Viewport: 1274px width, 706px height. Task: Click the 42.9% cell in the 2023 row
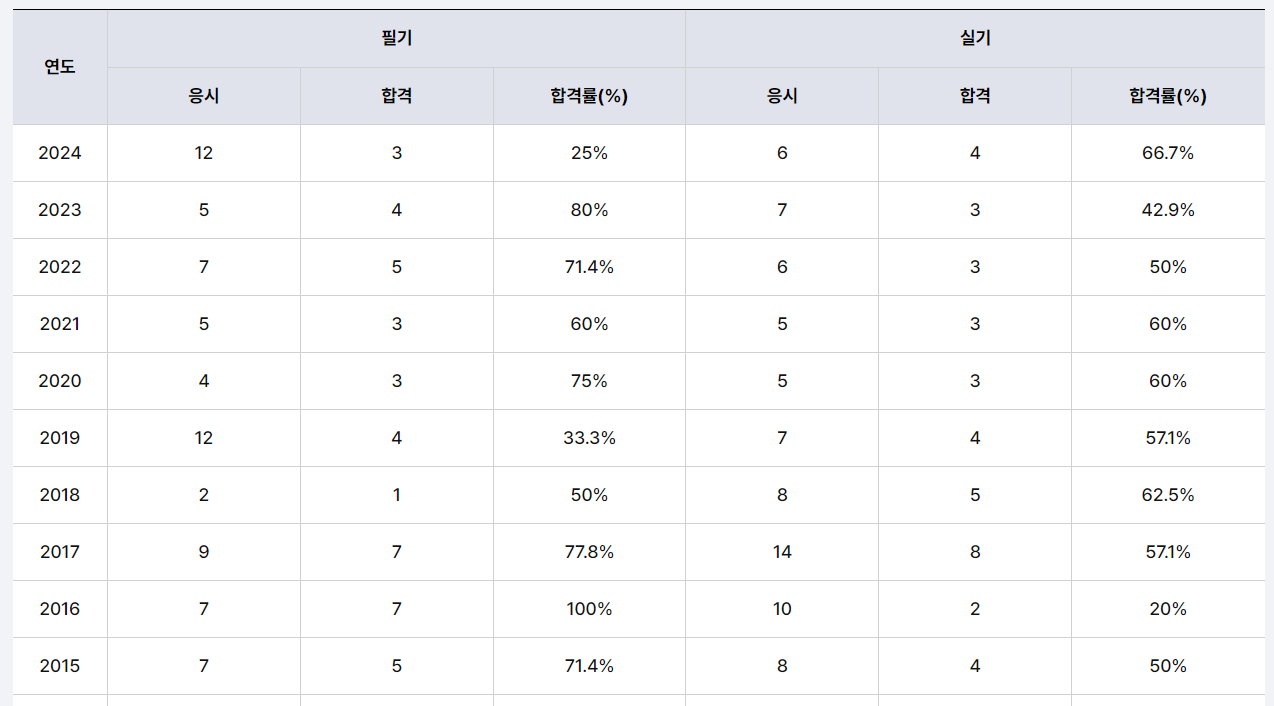pos(1167,210)
